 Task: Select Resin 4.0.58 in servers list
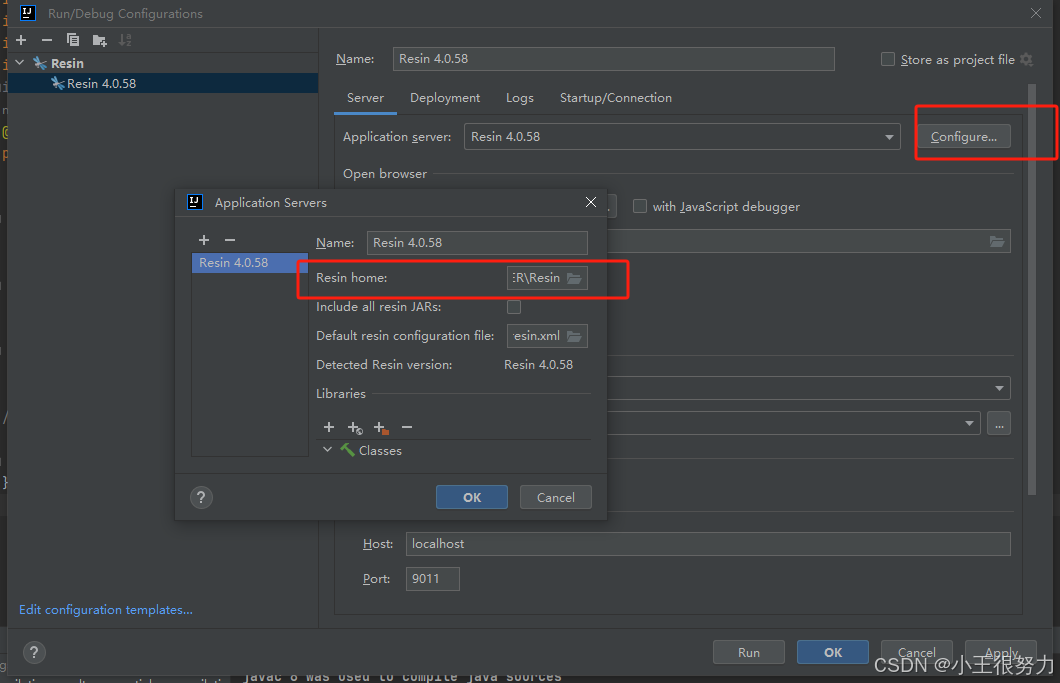point(249,262)
